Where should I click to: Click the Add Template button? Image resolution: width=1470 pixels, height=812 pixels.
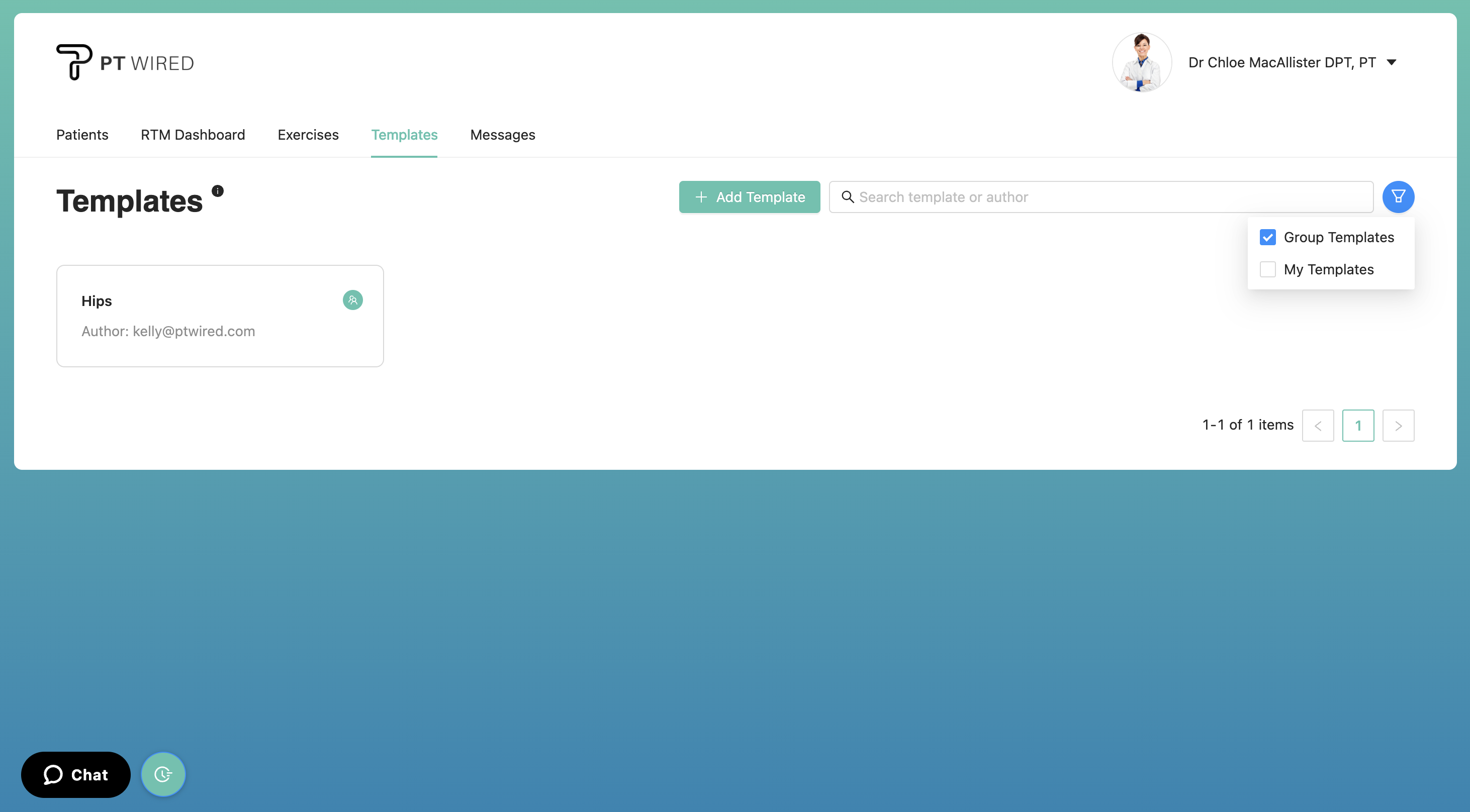[749, 197]
